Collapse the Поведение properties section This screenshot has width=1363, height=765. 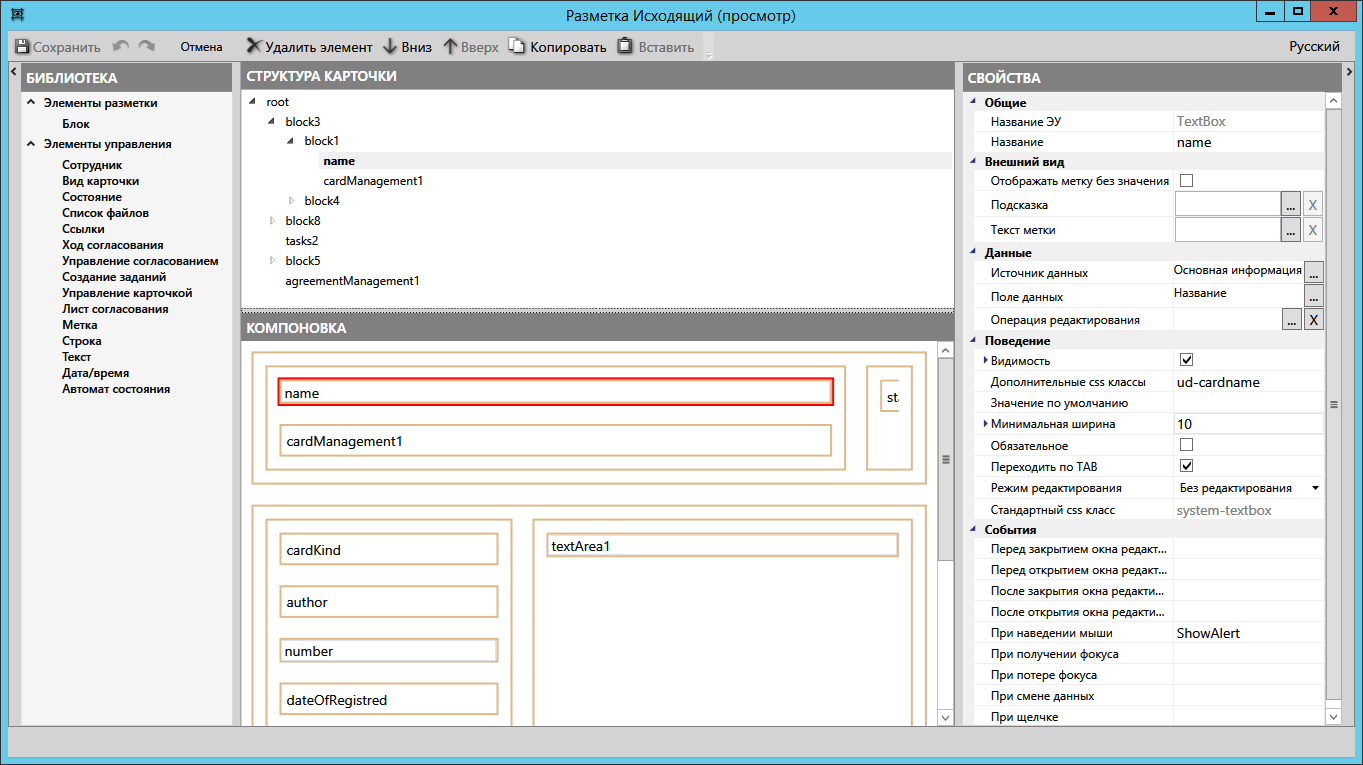972,341
